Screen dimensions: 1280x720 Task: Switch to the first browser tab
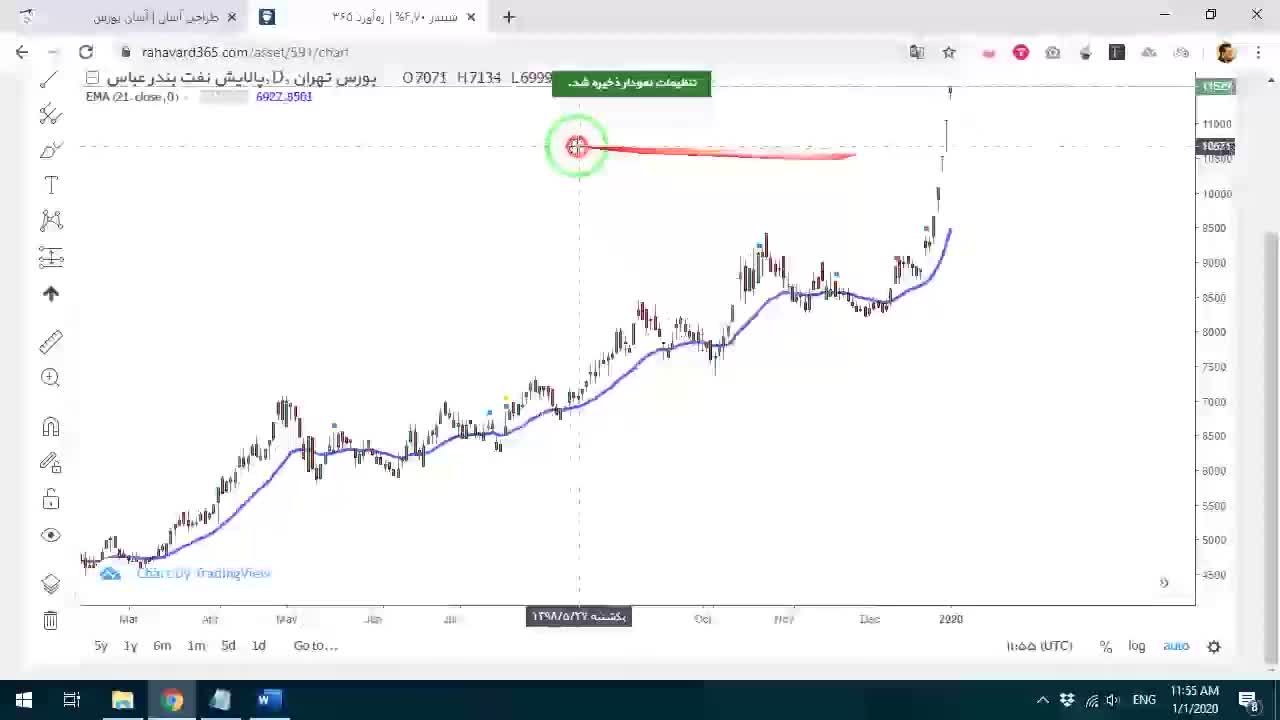(160, 17)
